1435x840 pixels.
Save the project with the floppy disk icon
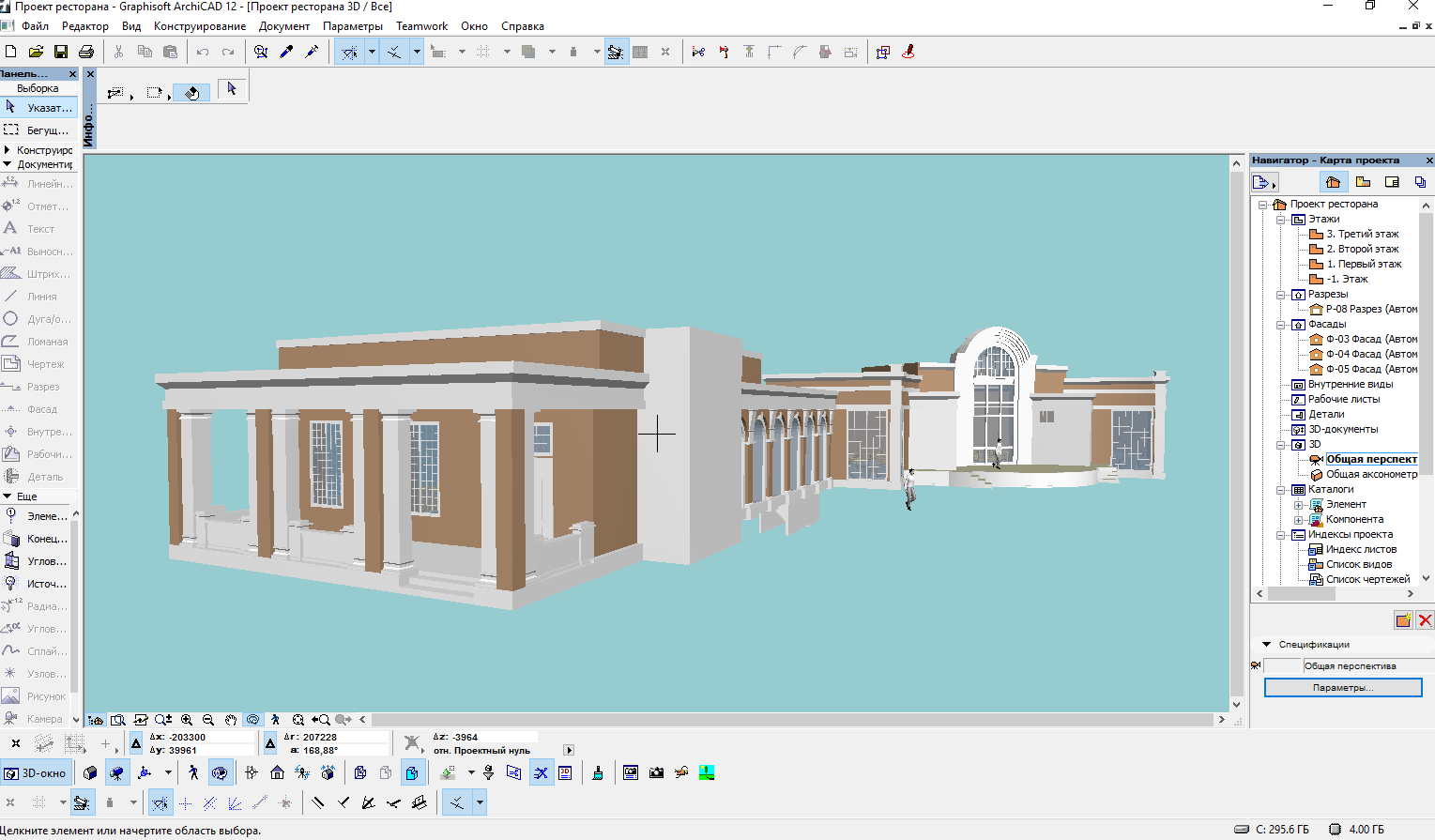click(x=61, y=52)
